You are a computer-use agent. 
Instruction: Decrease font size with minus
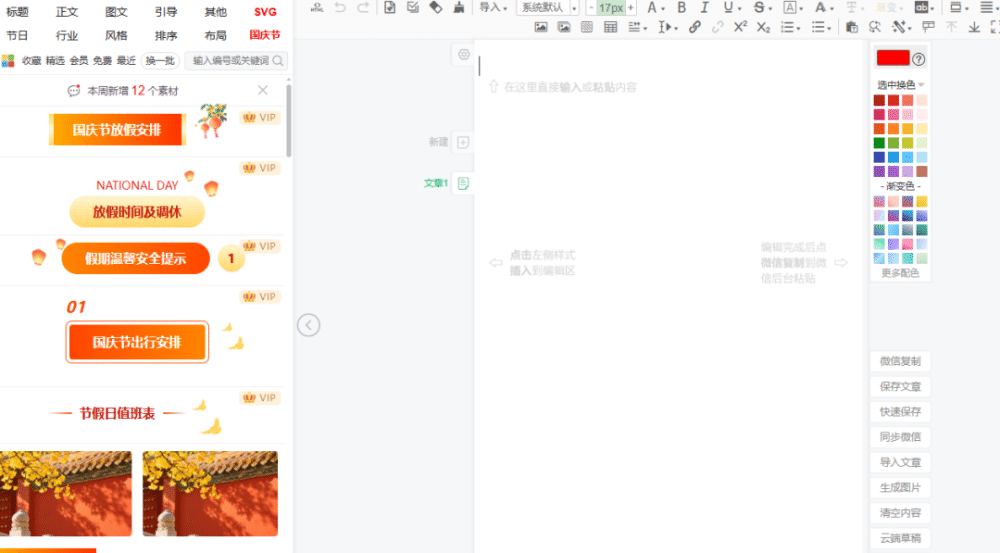point(591,8)
